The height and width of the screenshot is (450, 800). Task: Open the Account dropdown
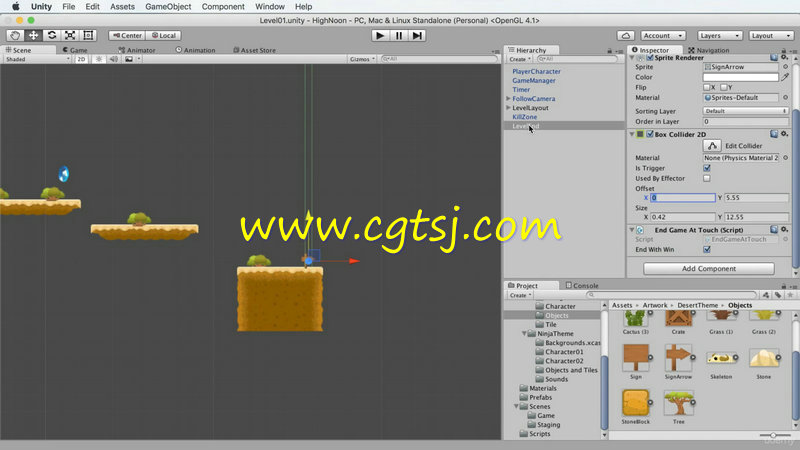click(663, 36)
